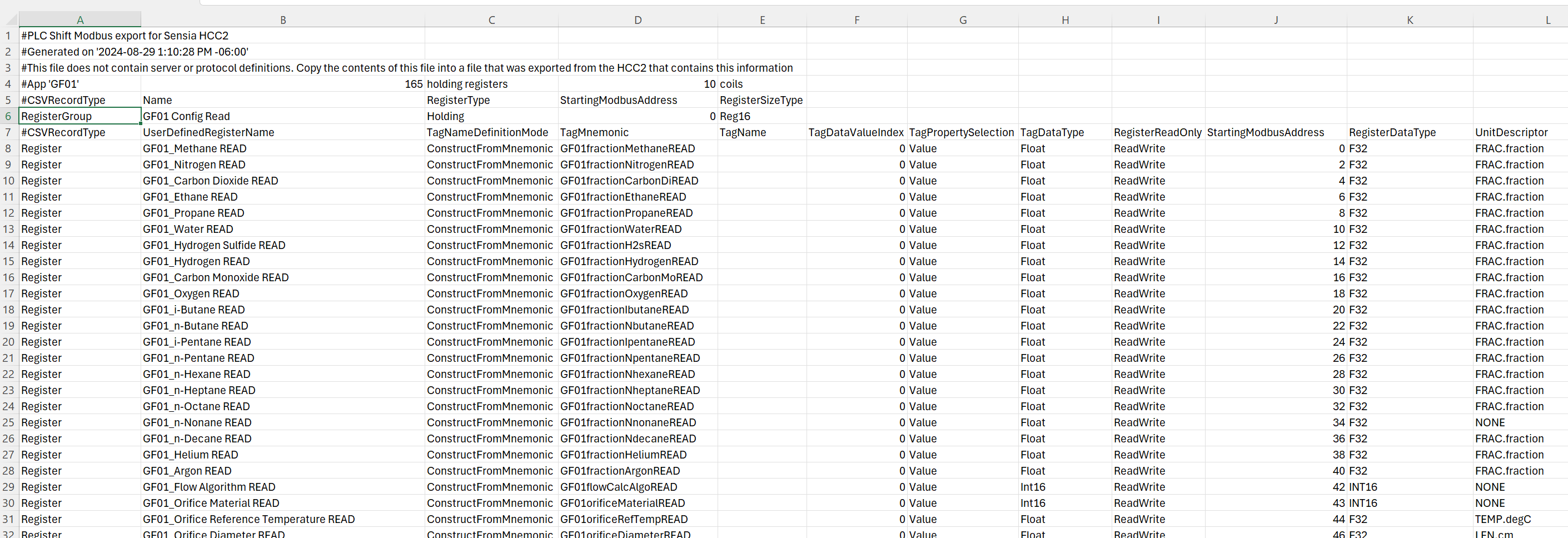Click cell containing 'GF01_Methane READ'

[x=195, y=148]
